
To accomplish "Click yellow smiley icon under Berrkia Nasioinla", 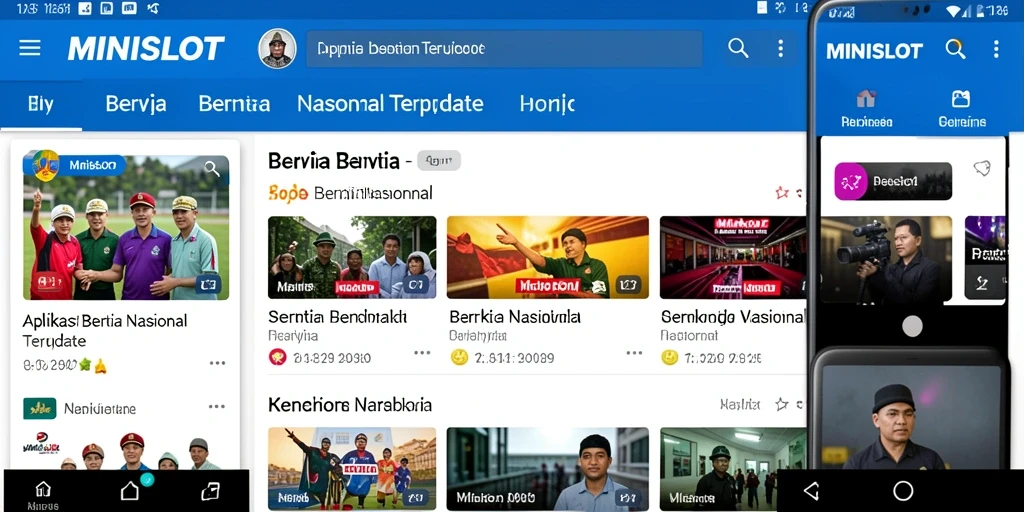I will pyautogui.click(x=460, y=357).
